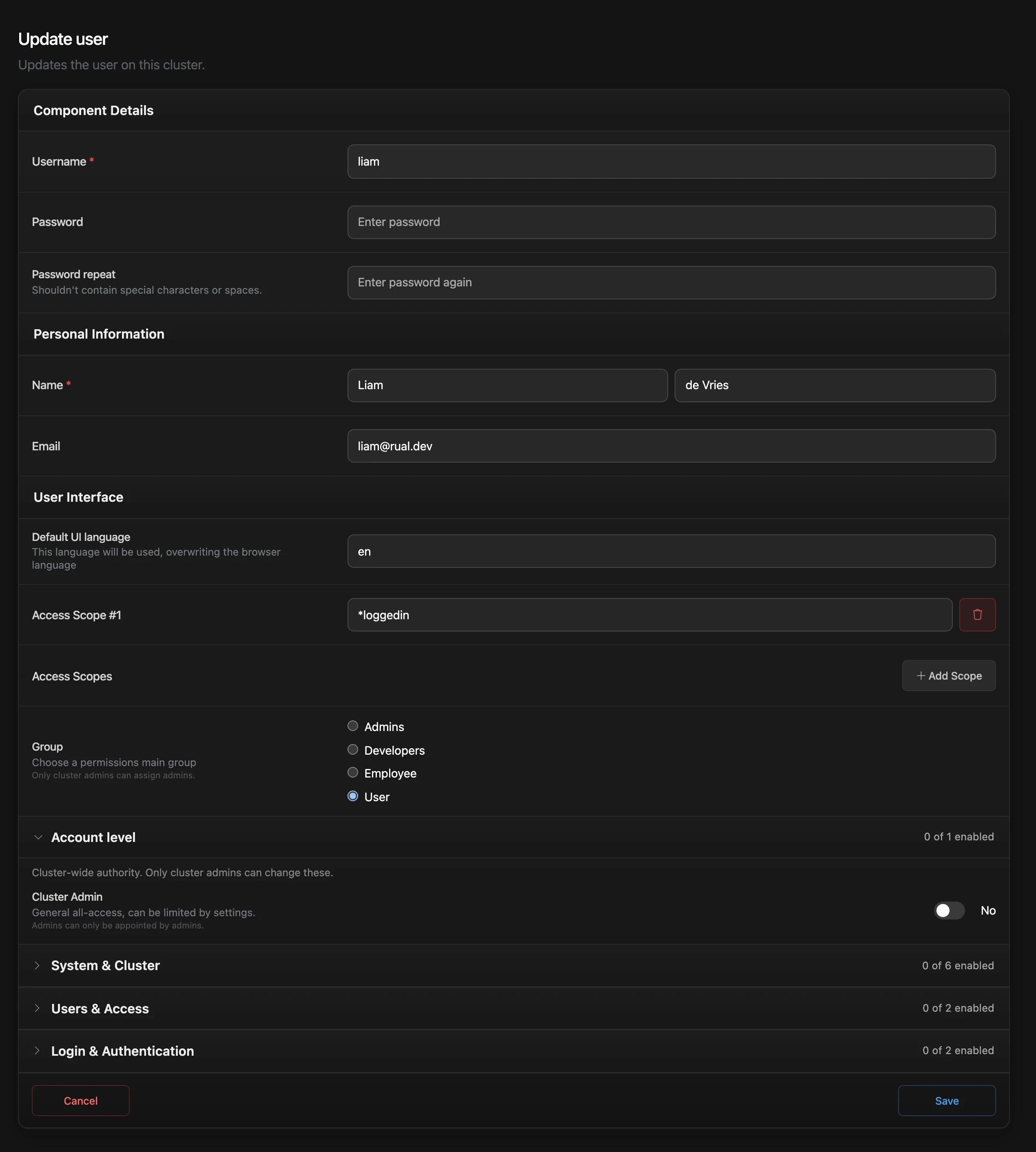Select the Admins group radio button

[353, 726]
